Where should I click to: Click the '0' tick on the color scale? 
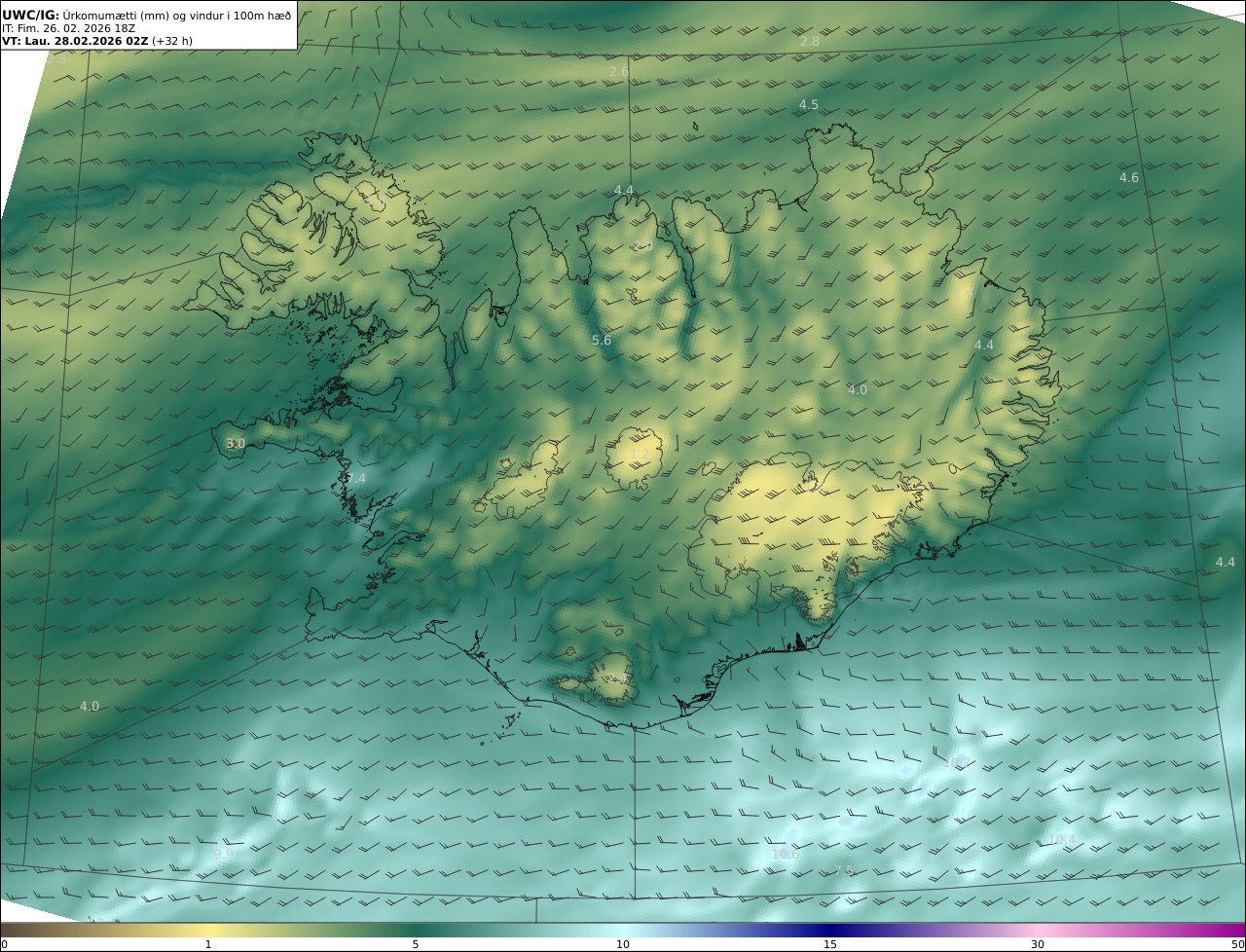coord(4,944)
